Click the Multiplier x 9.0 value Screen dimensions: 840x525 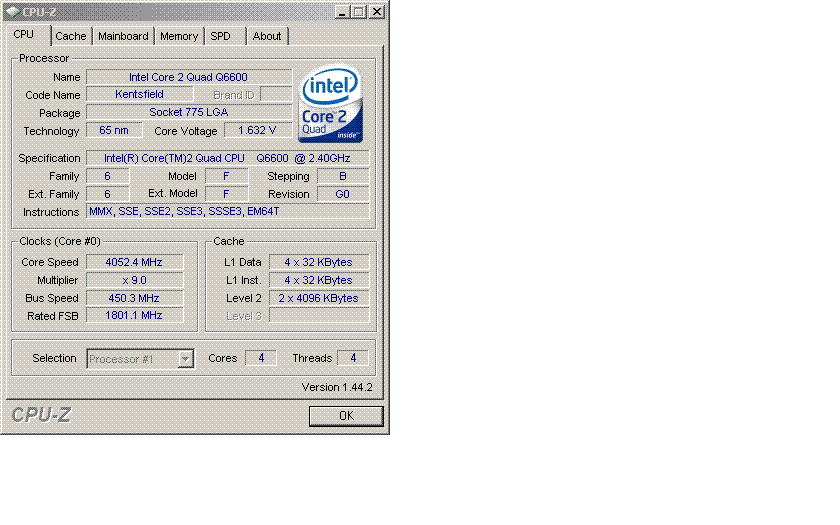tap(134, 280)
